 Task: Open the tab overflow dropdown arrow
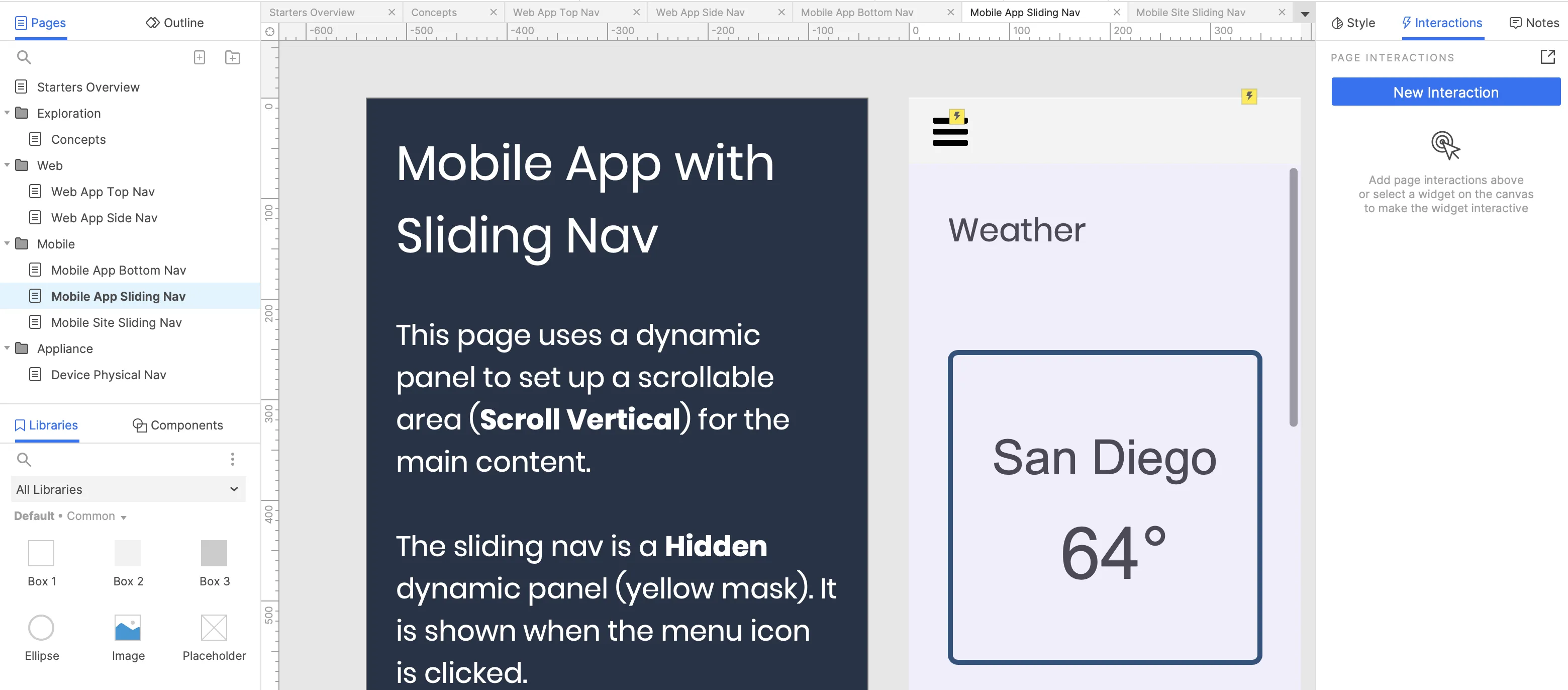1305,14
